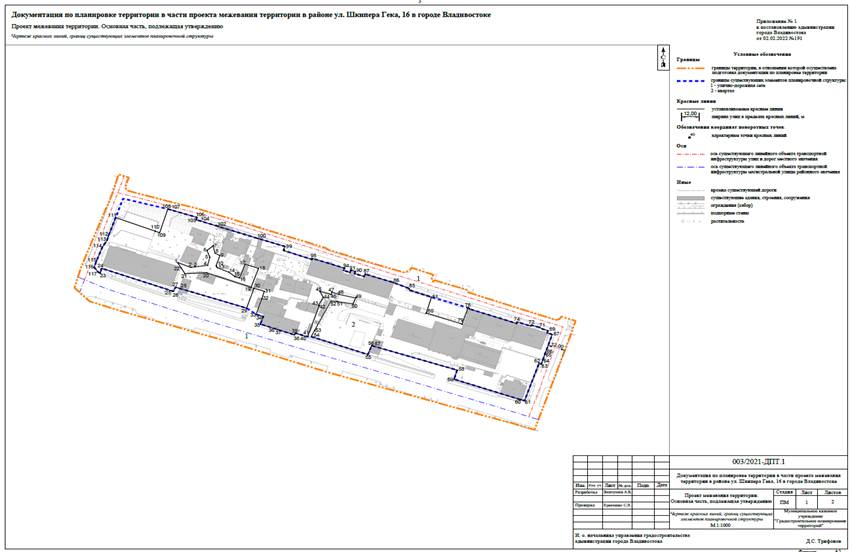Click the municipal institution name cell in title block
Viewport: 852px width, 552px height.
click(811, 518)
